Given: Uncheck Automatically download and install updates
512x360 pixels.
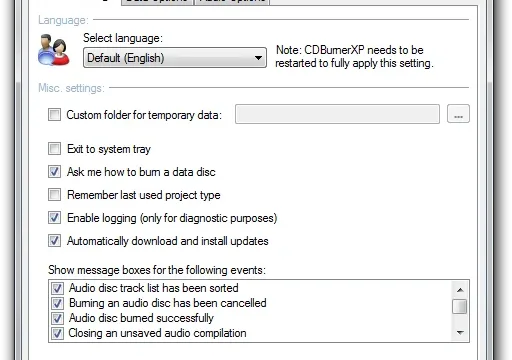Looking at the screenshot, I should tap(54, 241).
